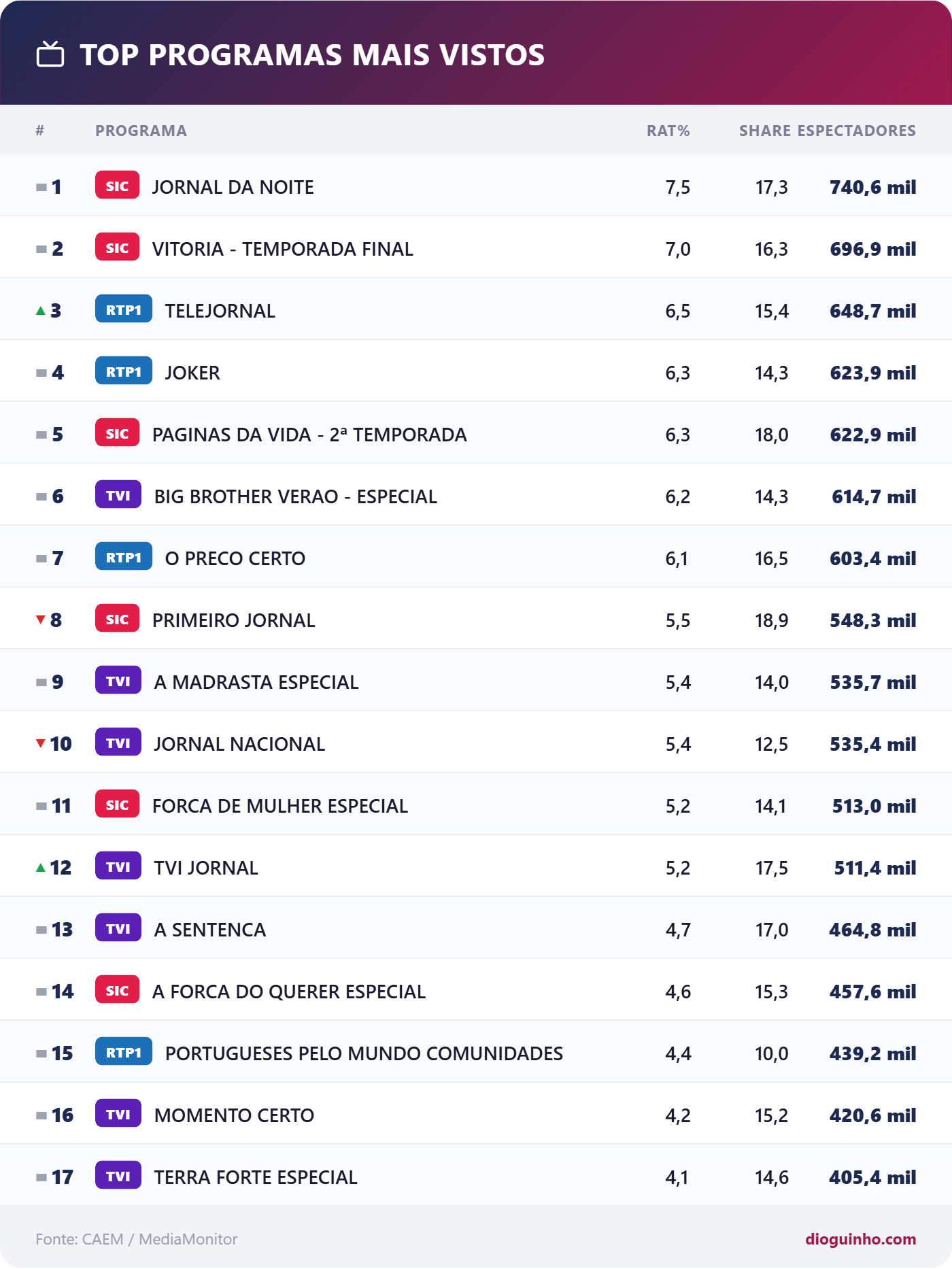Click the SIC badge next to Jornal da Noite

[117, 186]
